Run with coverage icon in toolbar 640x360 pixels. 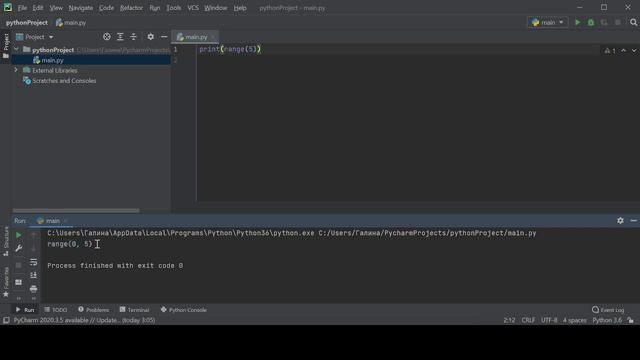pyautogui.click(x=604, y=22)
